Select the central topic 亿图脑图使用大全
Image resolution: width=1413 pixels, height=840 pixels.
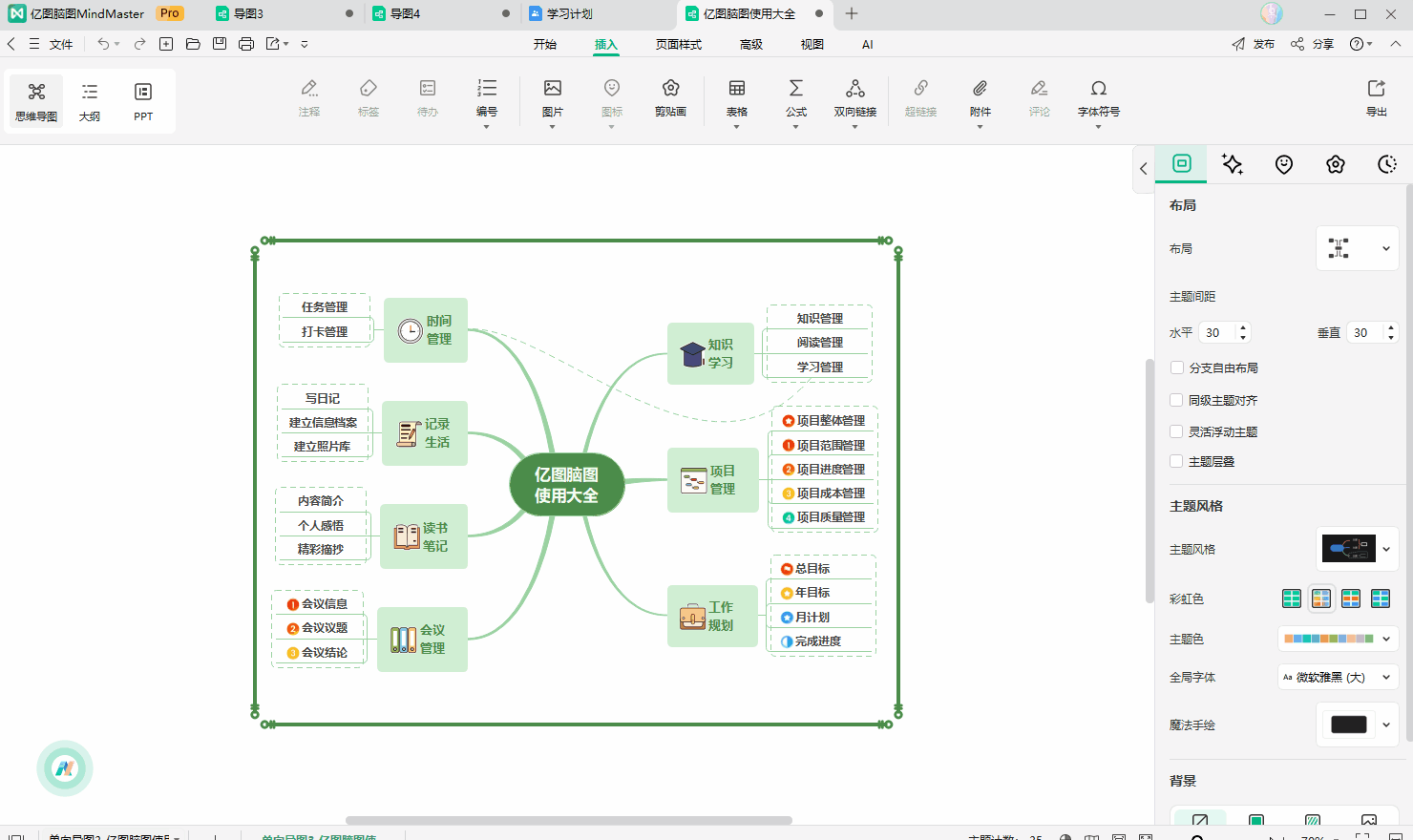pos(566,485)
